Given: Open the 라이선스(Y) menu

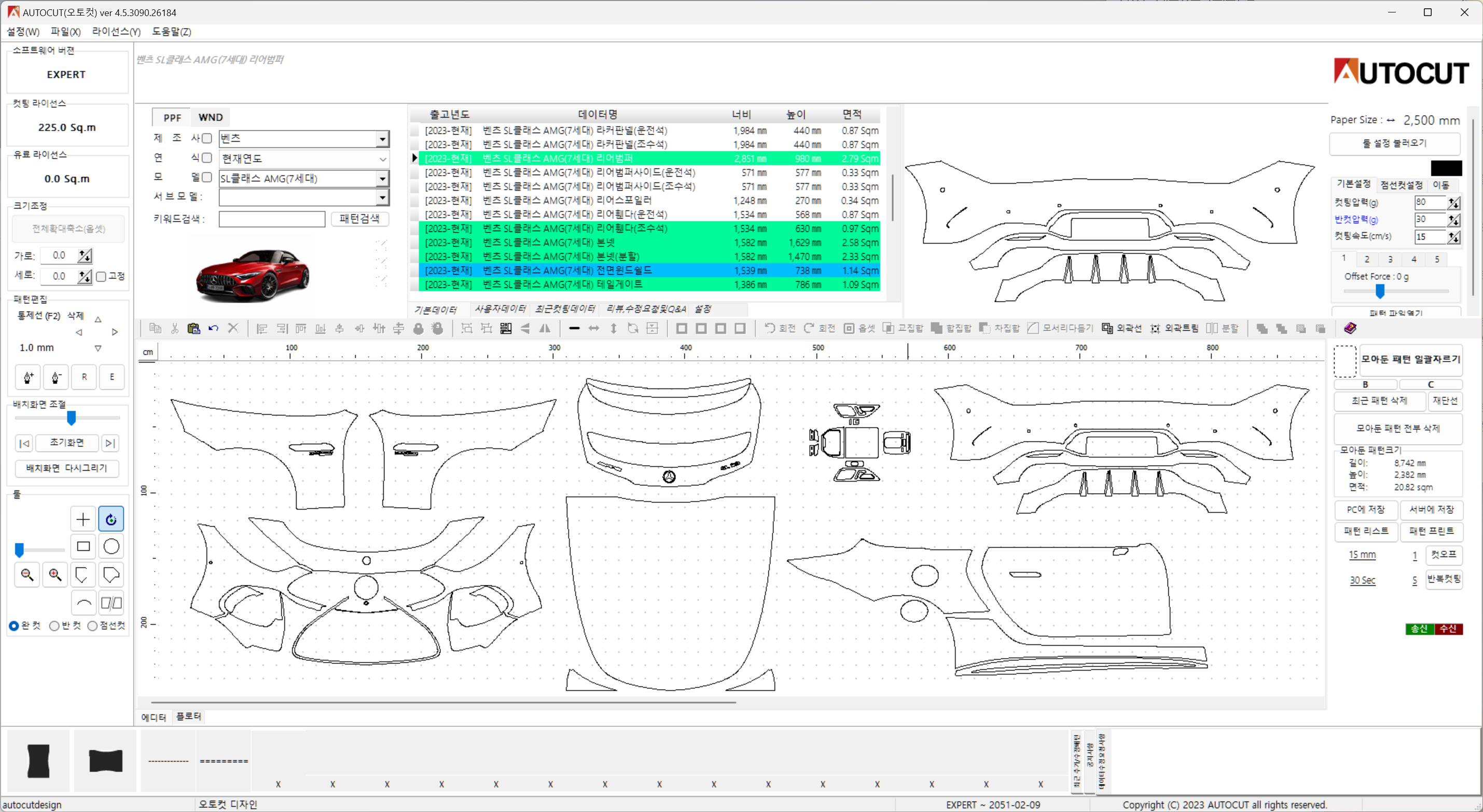Looking at the screenshot, I should pos(116,32).
